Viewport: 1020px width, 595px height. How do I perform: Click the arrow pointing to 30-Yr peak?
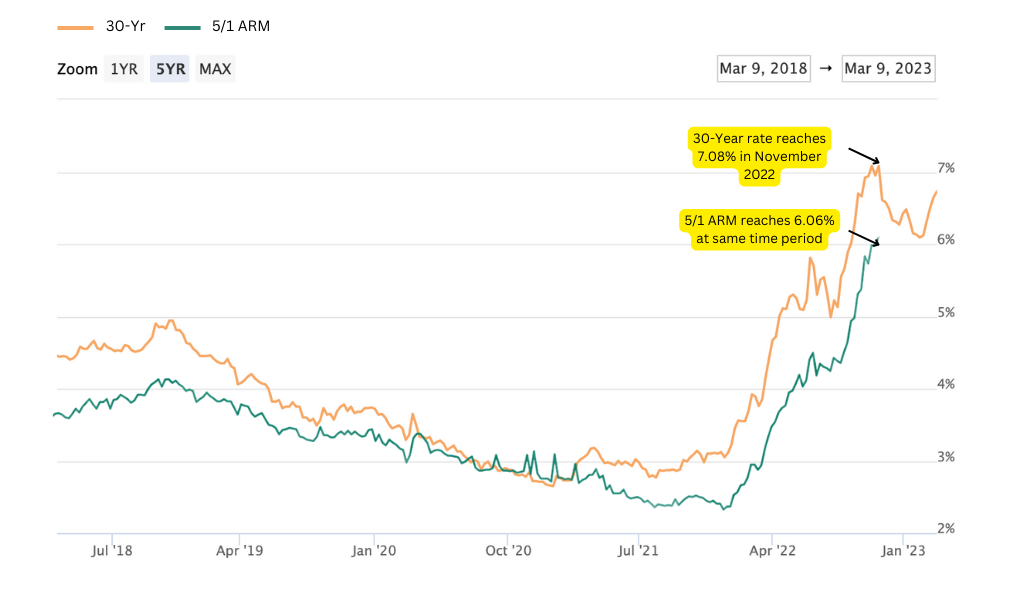[x=863, y=155]
